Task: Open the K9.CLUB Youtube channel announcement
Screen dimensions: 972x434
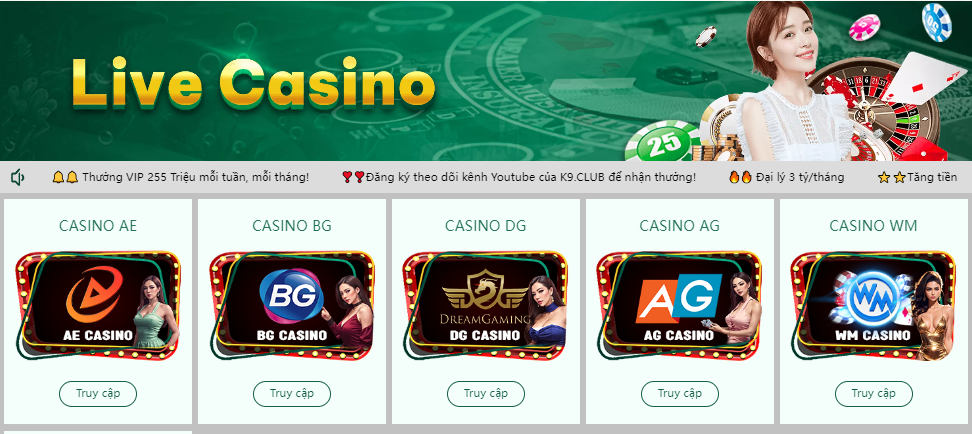Action: [x=519, y=177]
